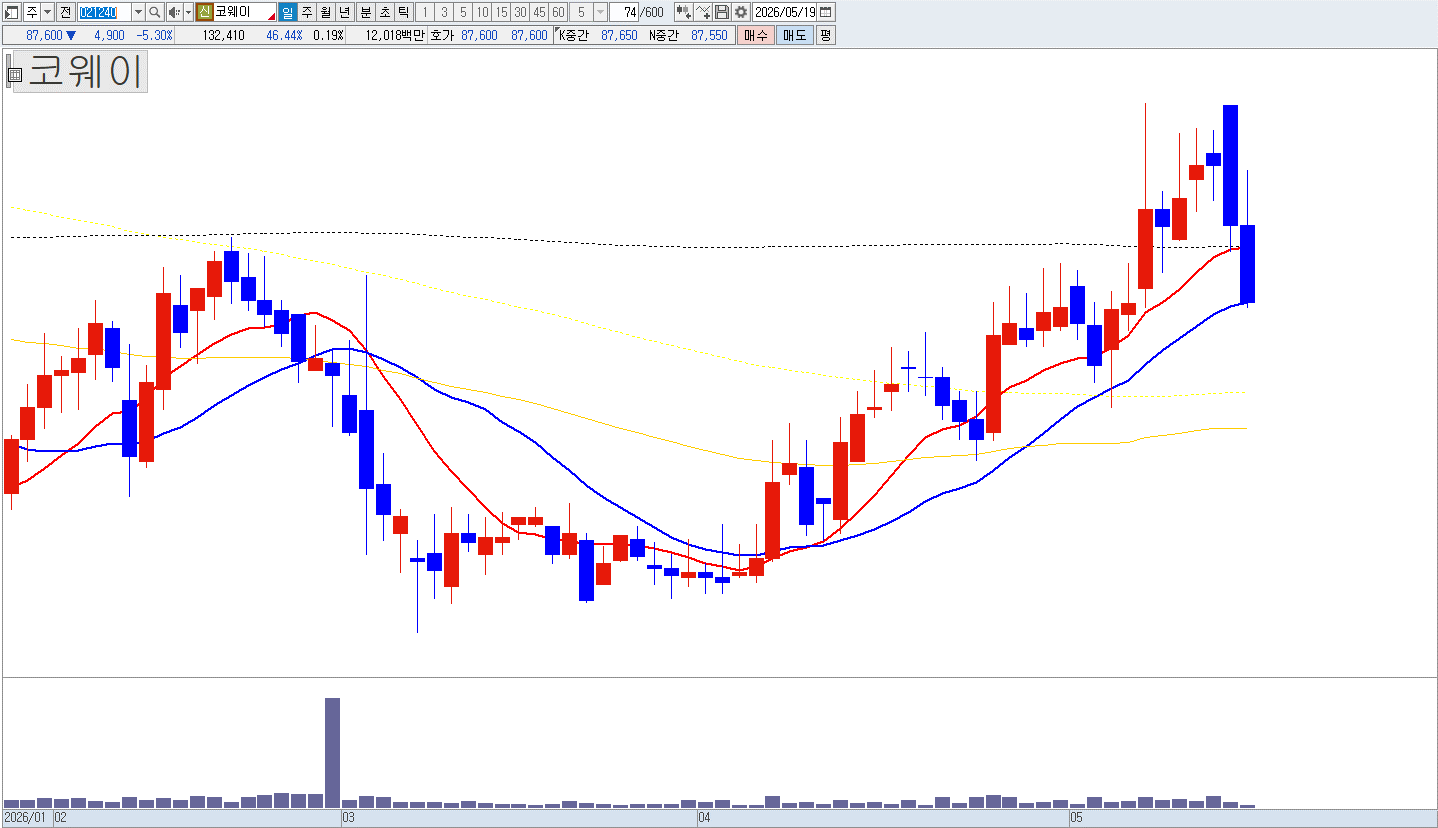Select the 30 interval button

[520, 12]
